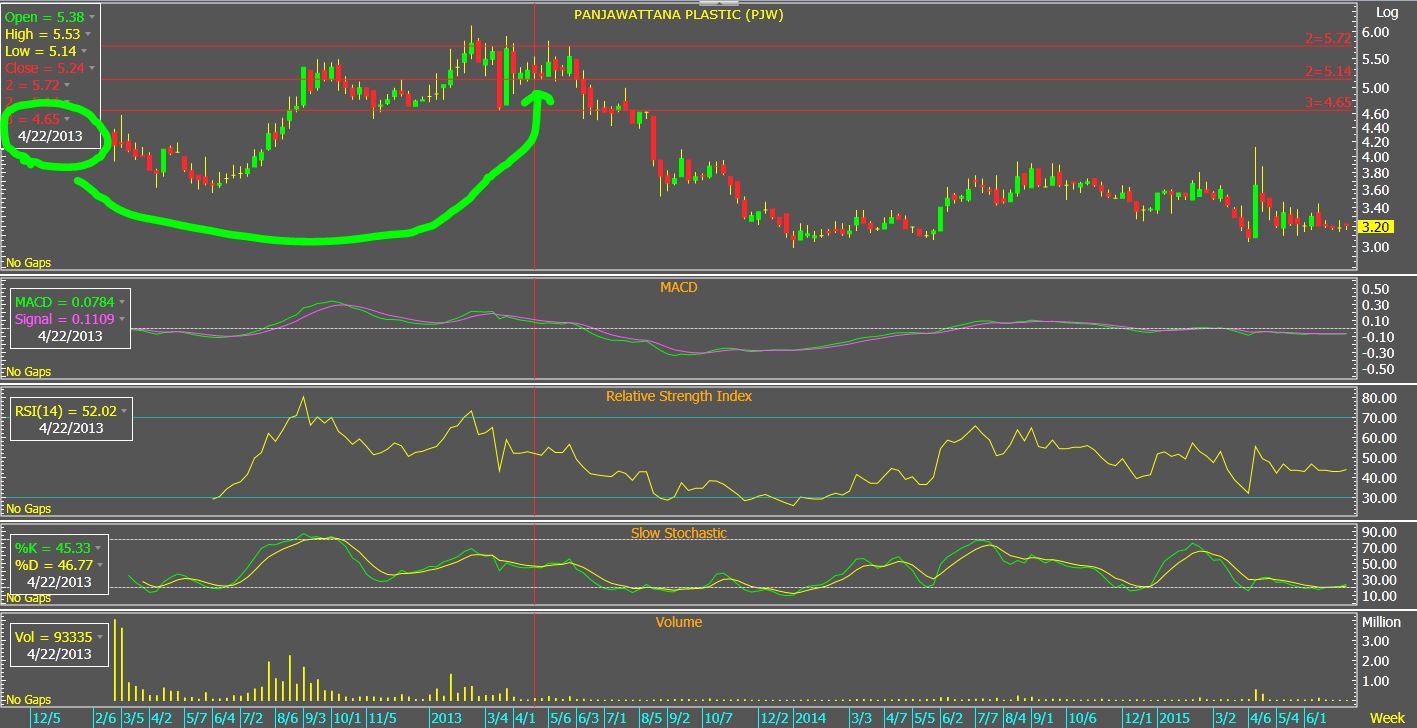
Task: Open the dropdown arrow beside Open = 5.38
Action: [93, 18]
